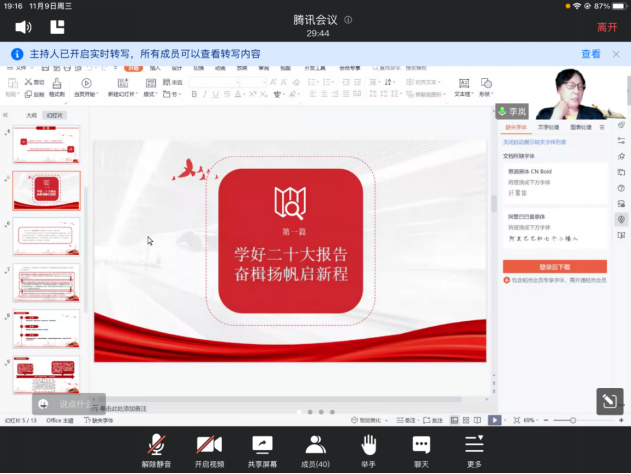Click the info icon beside 腾讯会议 title
Screen dimensions: 631x474
[x=348, y=19]
